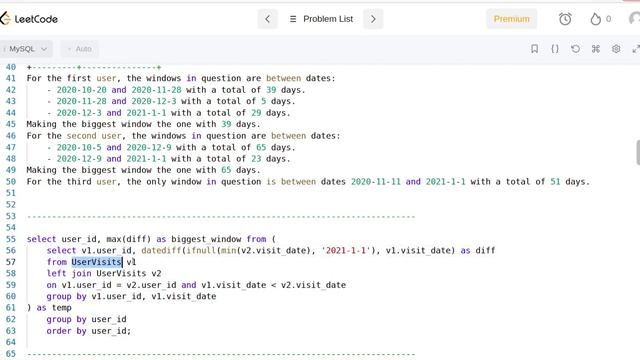
Task: Click the editor vertical scrollbar
Action: click(x=638, y=152)
